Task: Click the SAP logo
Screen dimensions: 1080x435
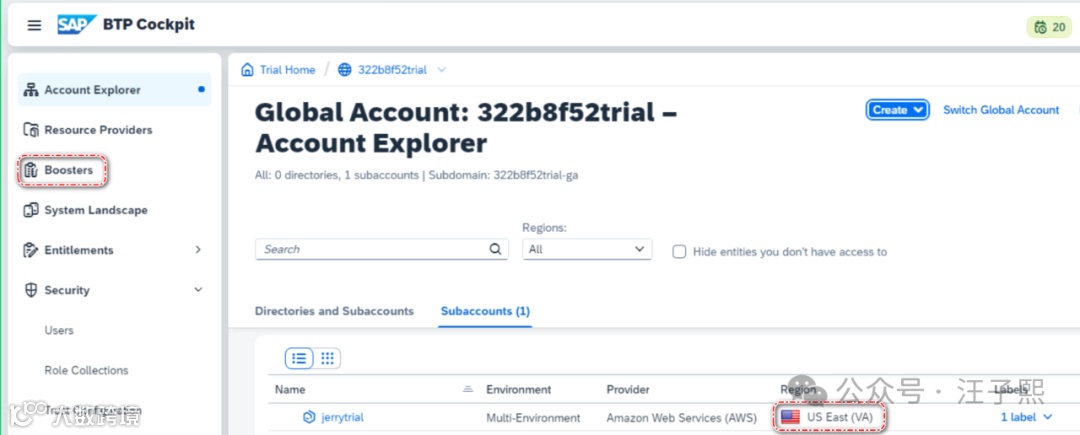Action: pos(76,25)
